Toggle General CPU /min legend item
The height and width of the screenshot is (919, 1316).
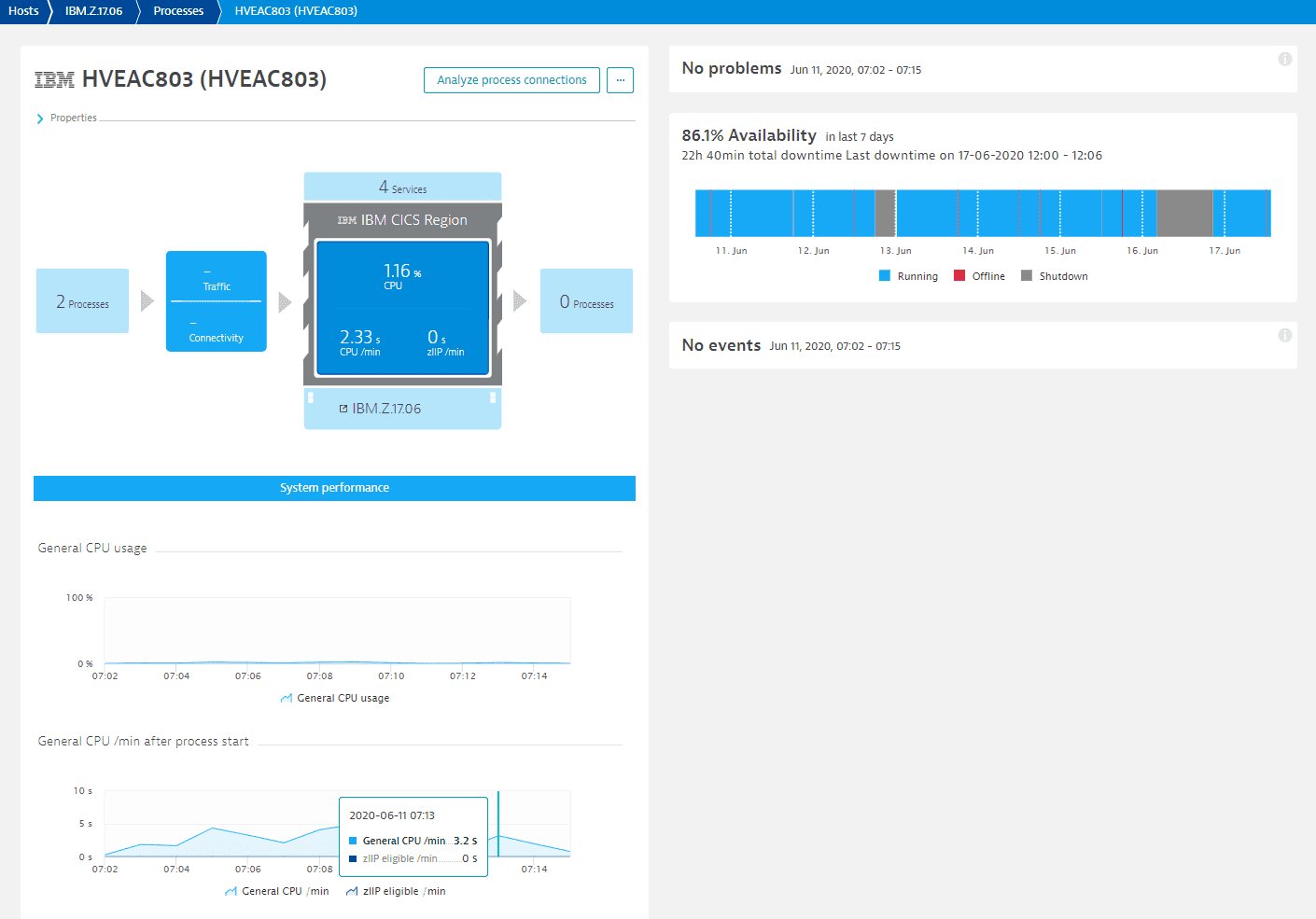click(x=277, y=891)
